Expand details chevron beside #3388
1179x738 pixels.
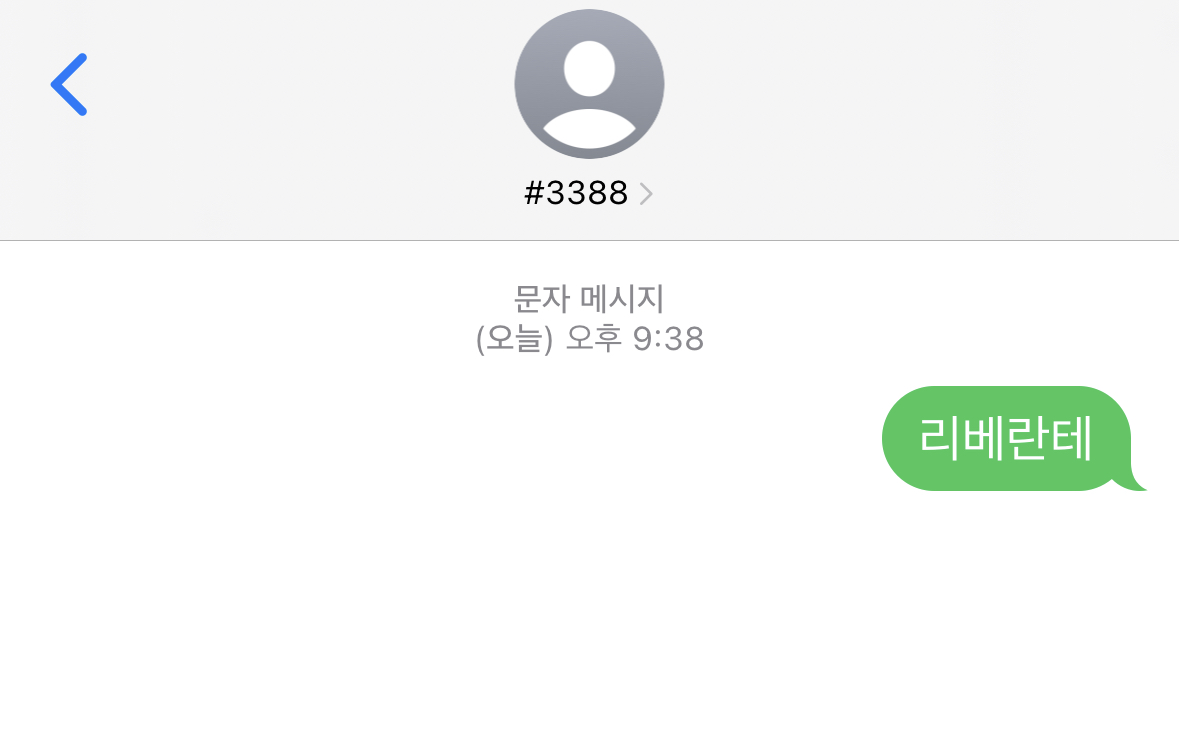(x=646, y=194)
